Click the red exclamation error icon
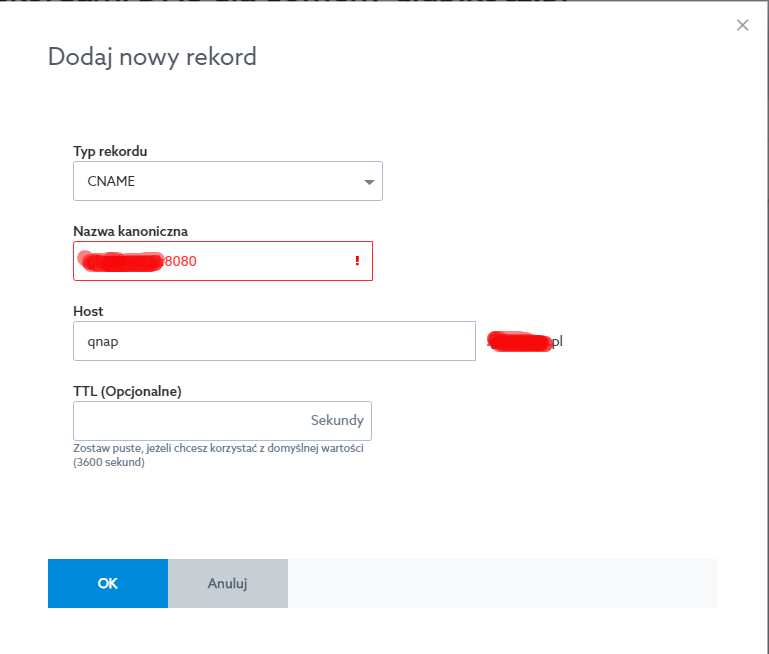Image resolution: width=769 pixels, height=654 pixels. (357, 261)
